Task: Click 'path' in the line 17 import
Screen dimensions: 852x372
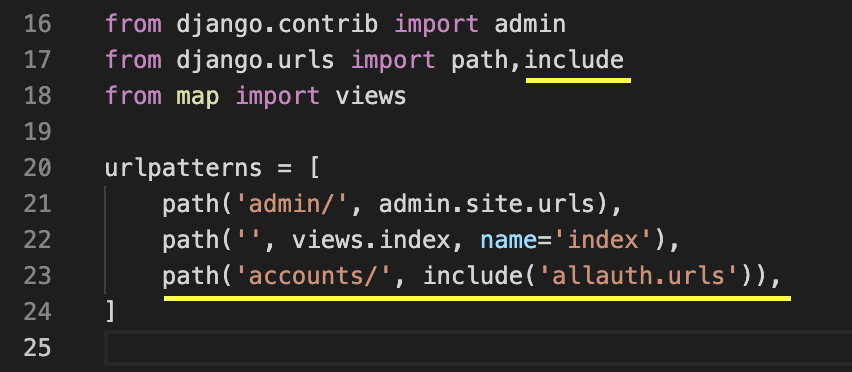Action: point(479,61)
